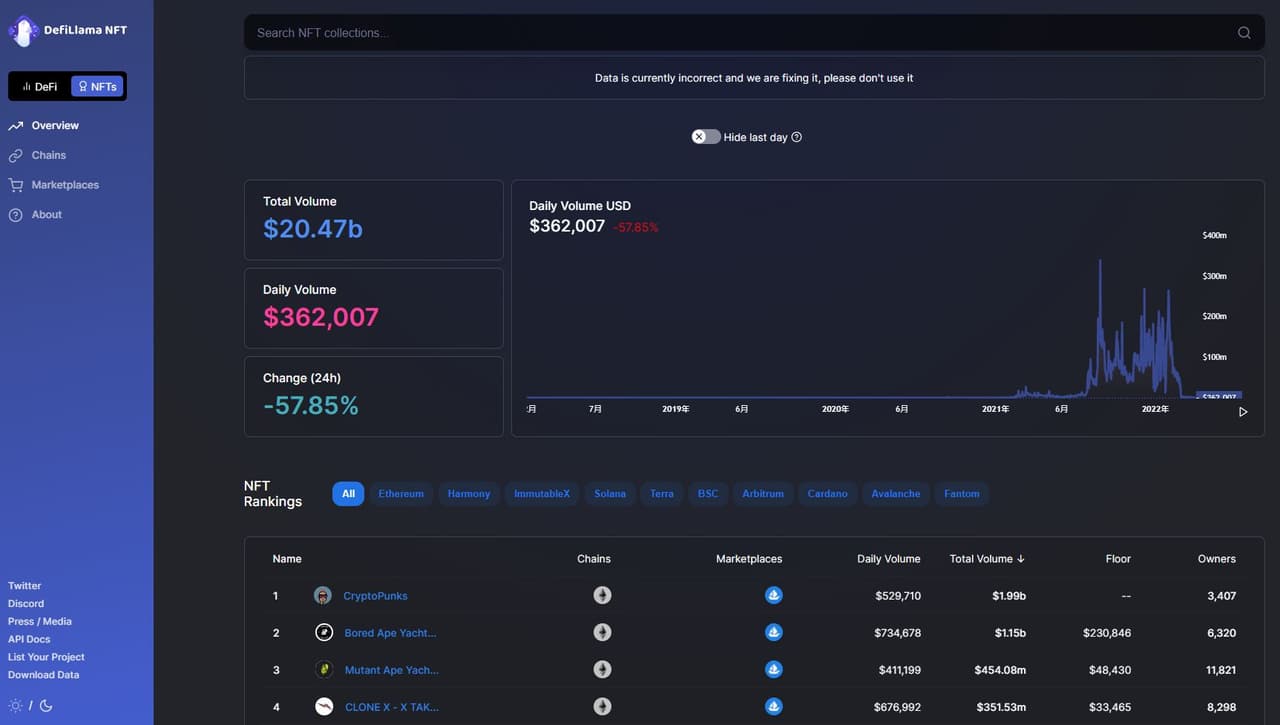Filter rankings by Solana chain
This screenshot has height=725, width=1280.
[610, 494]
